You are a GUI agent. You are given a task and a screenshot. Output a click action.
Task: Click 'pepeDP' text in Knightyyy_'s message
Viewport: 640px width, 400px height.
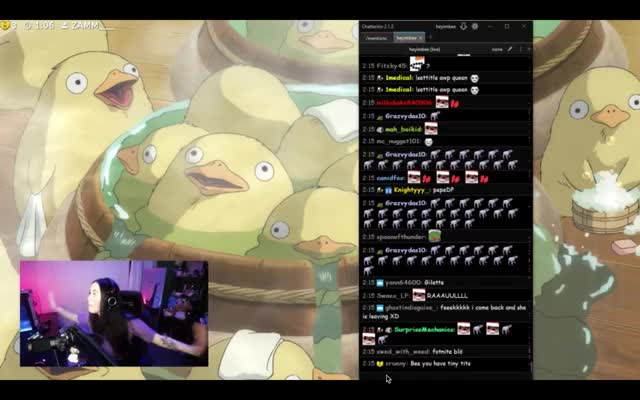443,190
